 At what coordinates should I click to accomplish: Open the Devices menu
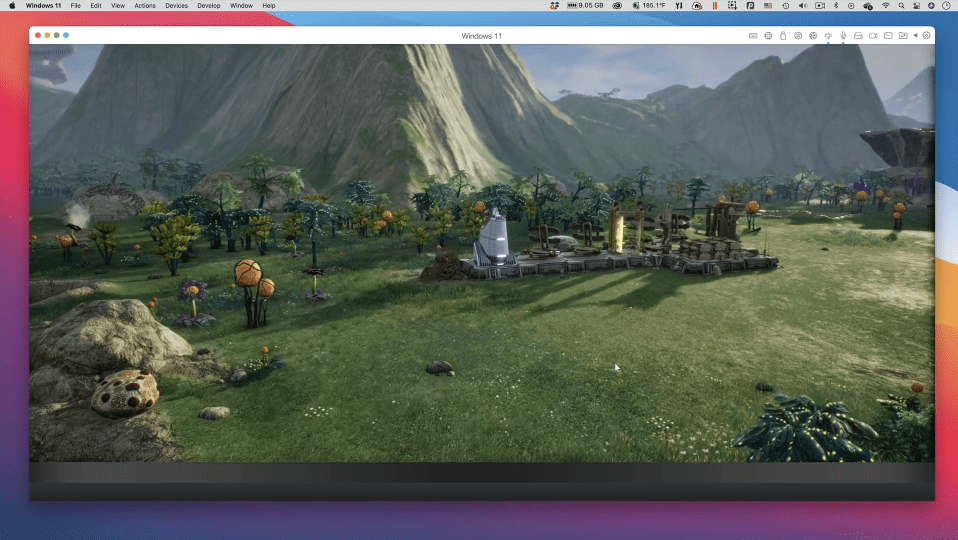176,6
